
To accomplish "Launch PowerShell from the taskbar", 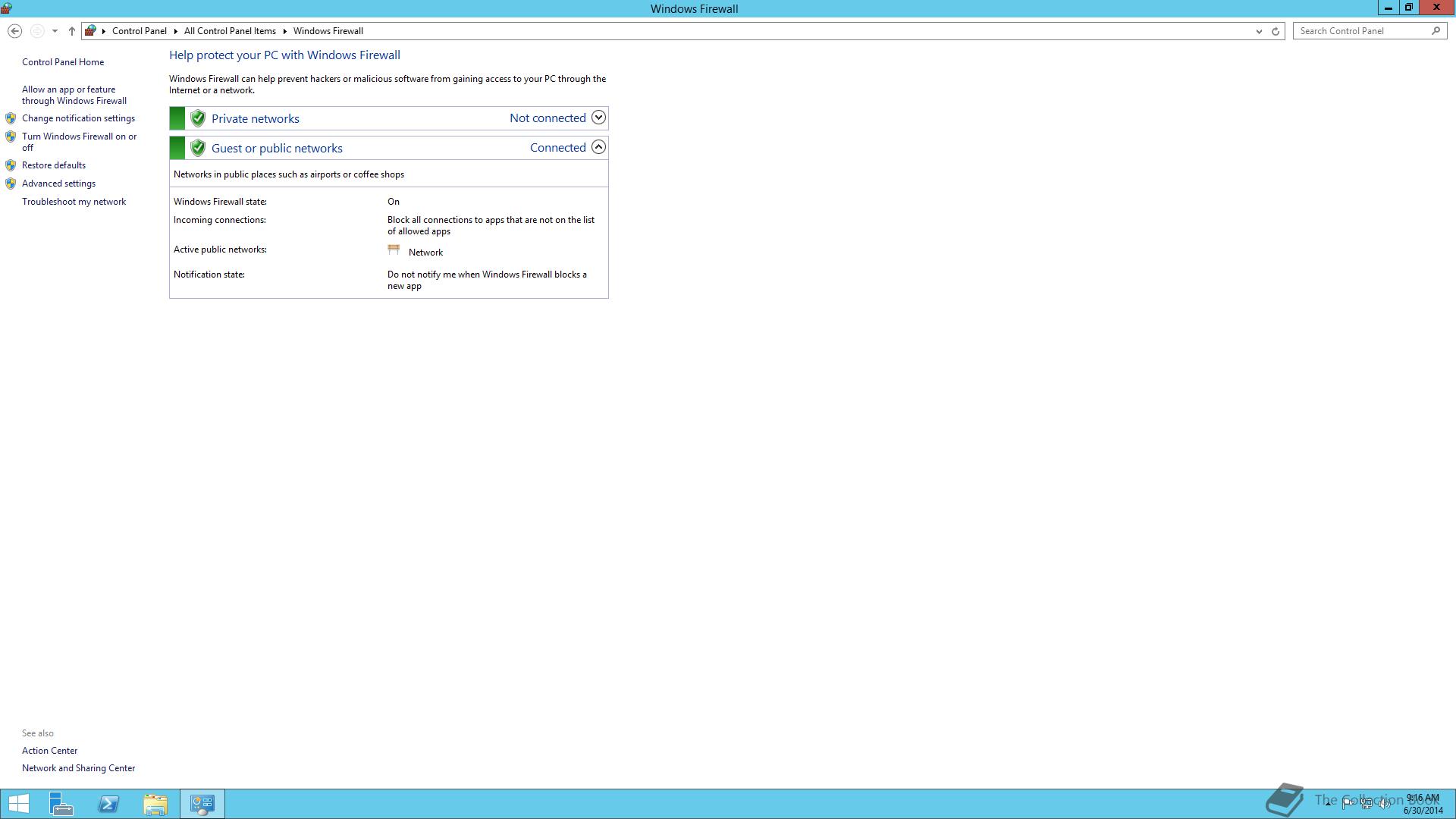I will click(108, 804).
